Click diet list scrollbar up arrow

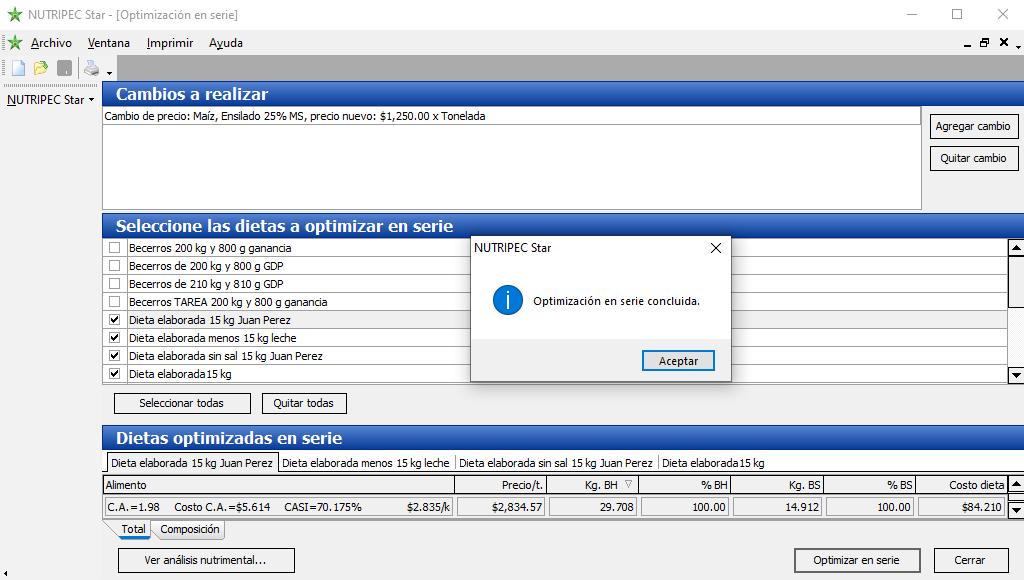(1016, 248)
